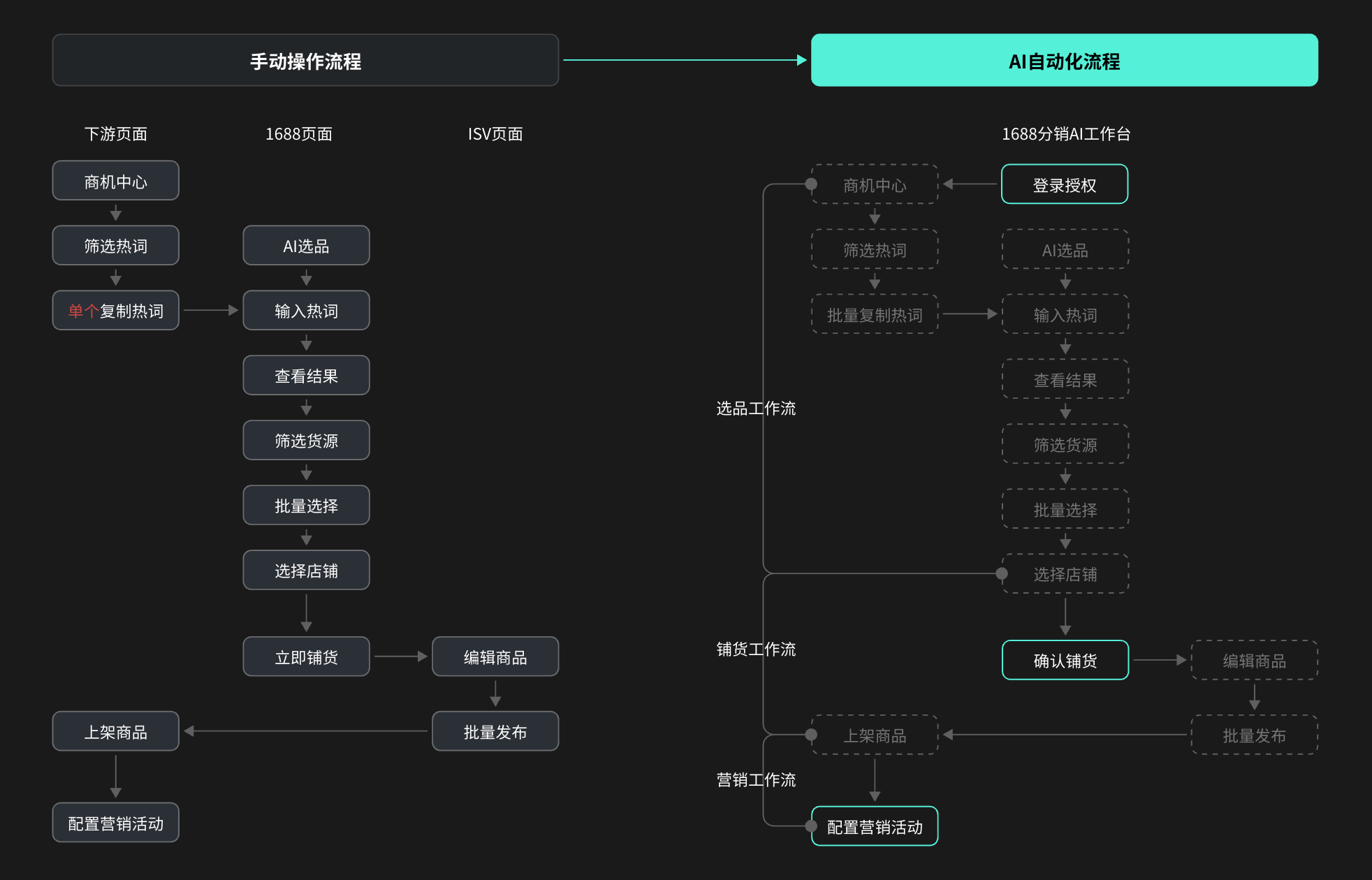
Task: Click dashed 筛选热词 box in AI flow
Action: pos(875,249)
